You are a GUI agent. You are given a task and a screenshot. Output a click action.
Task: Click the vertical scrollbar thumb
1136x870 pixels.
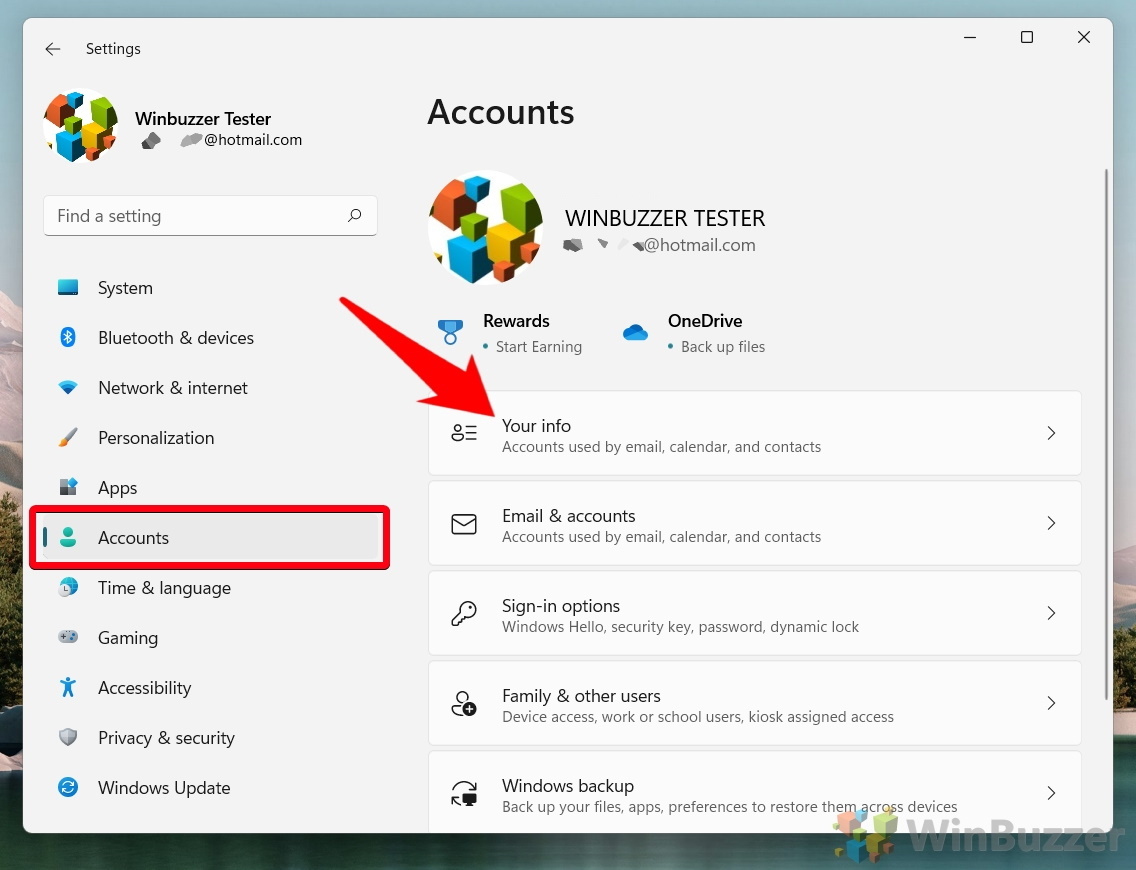pos(1106,435)
